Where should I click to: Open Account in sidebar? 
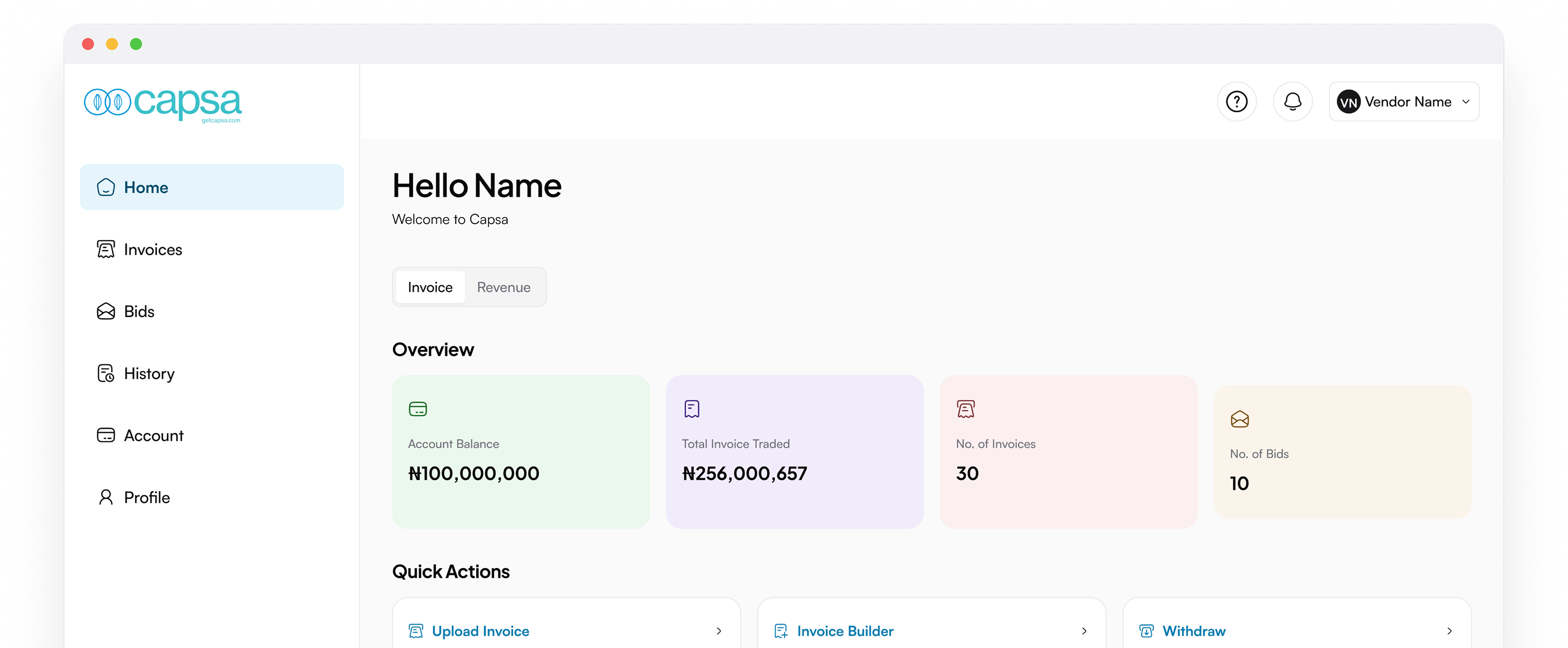pos(212,436)
